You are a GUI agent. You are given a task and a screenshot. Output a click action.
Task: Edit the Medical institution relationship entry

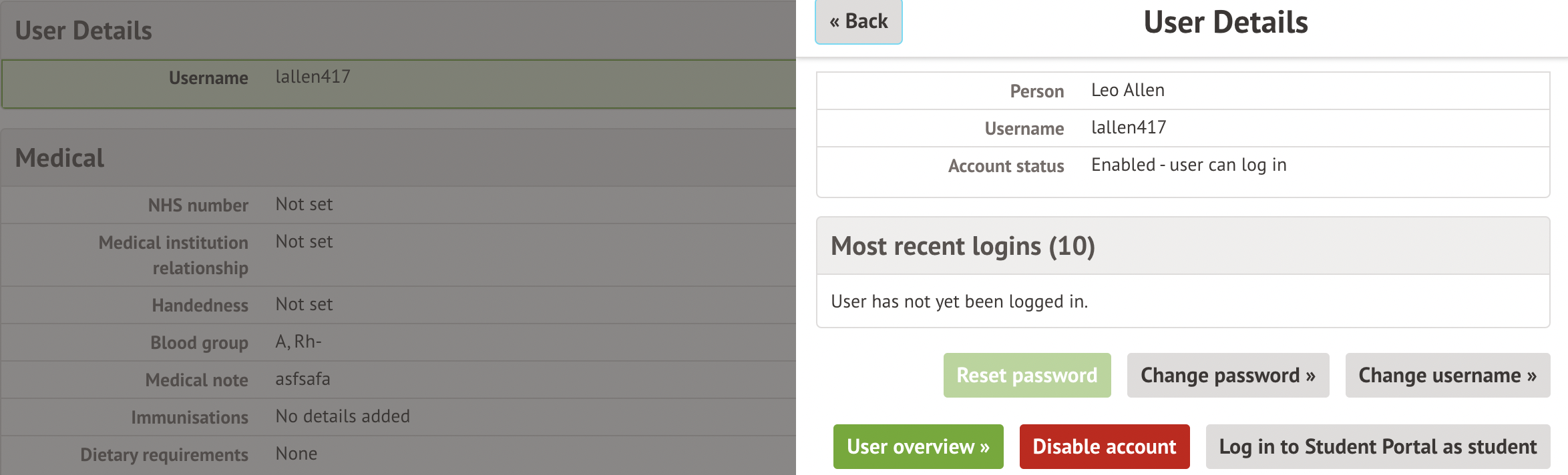(397, 254)
